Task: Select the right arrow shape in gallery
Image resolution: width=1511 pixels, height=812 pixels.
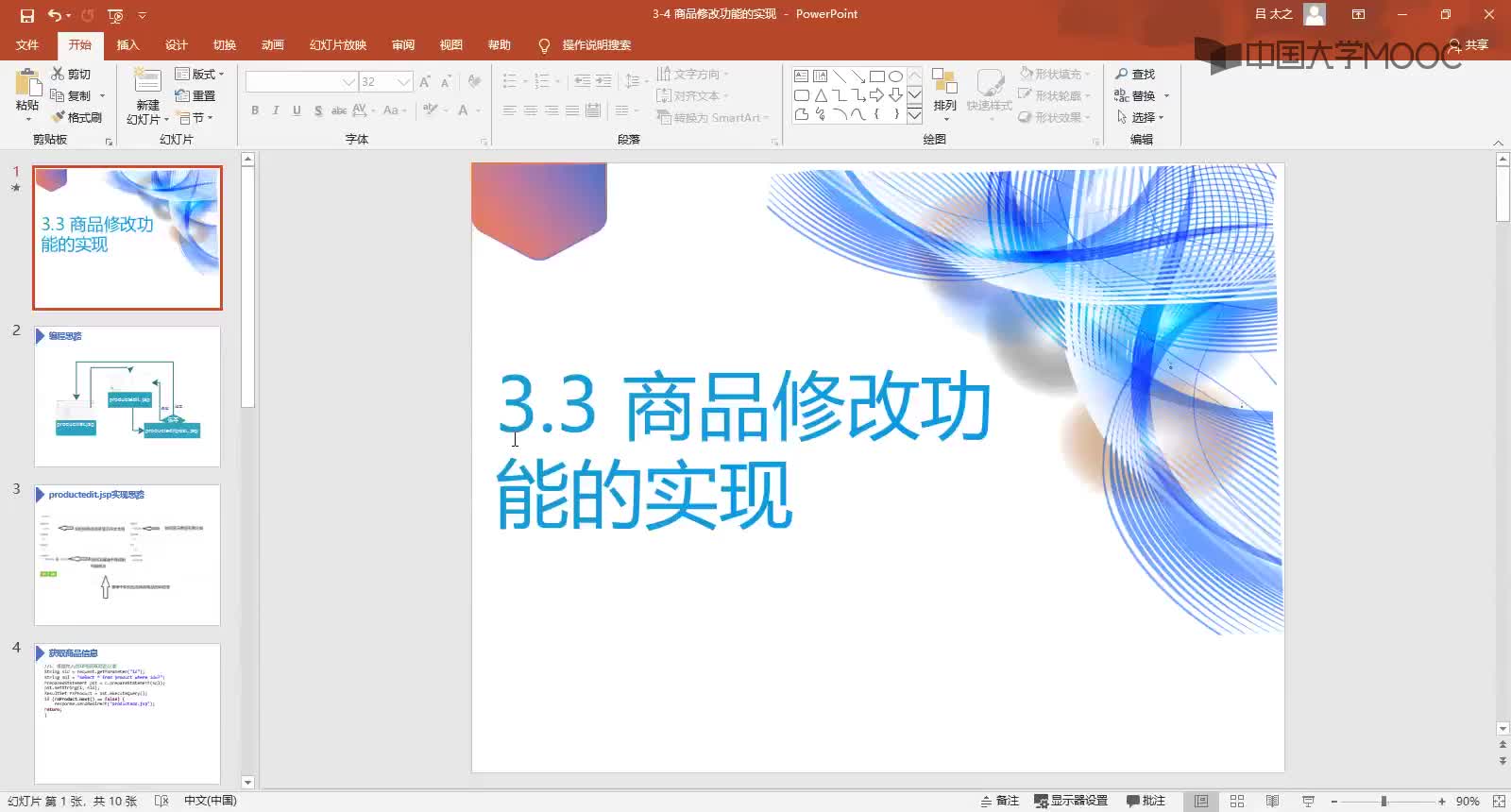Action: (876, 95)
